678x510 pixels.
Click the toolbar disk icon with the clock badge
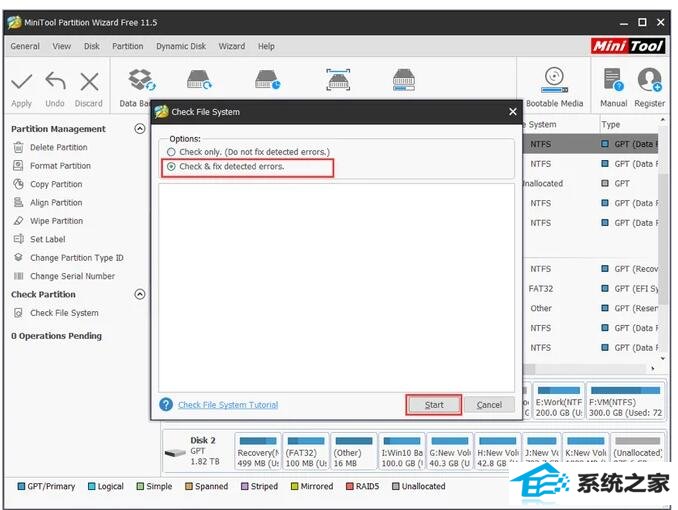pos(267,80)
